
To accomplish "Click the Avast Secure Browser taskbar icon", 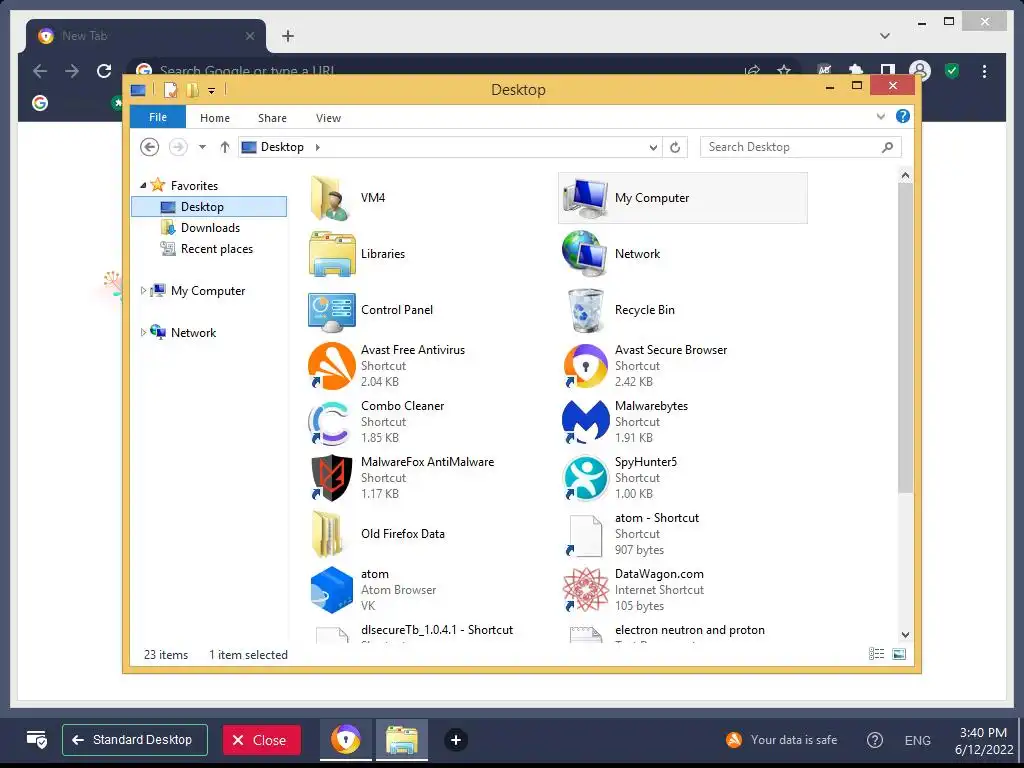I will [x=346, y=740].
